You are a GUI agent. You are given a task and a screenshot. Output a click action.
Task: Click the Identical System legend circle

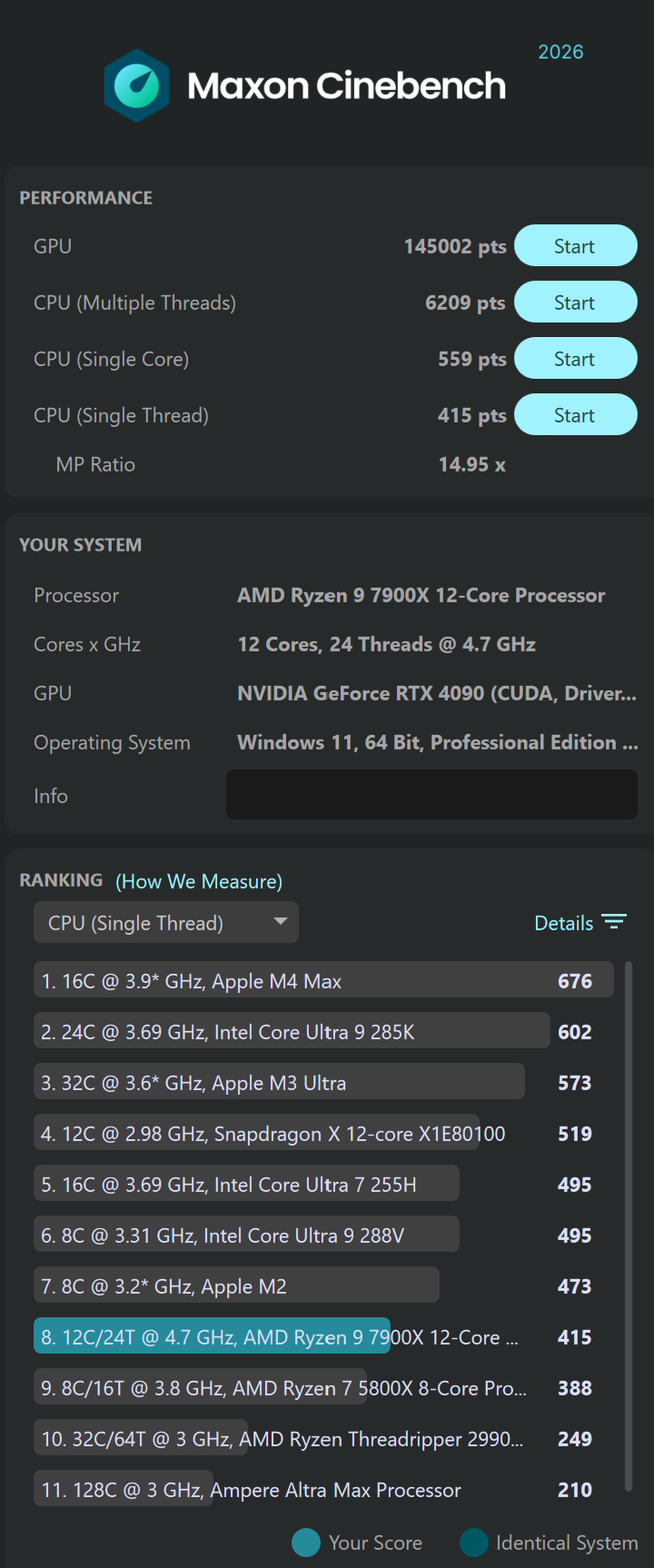(474, 1543)
